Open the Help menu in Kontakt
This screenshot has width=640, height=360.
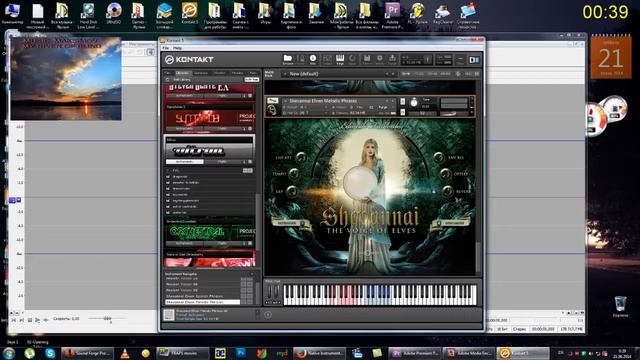178,48
